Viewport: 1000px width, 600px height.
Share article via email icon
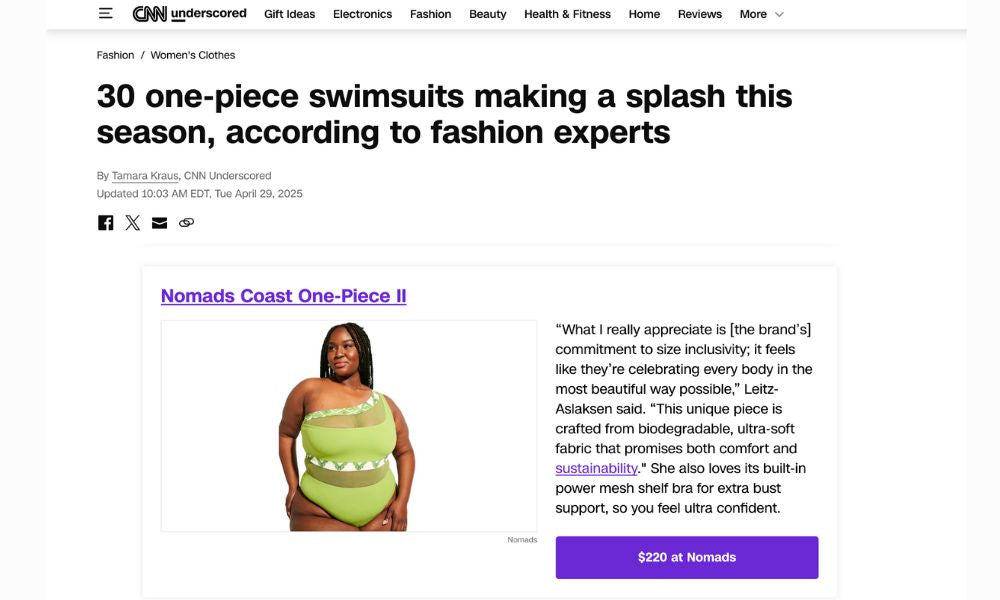click(x=159, y=223)
